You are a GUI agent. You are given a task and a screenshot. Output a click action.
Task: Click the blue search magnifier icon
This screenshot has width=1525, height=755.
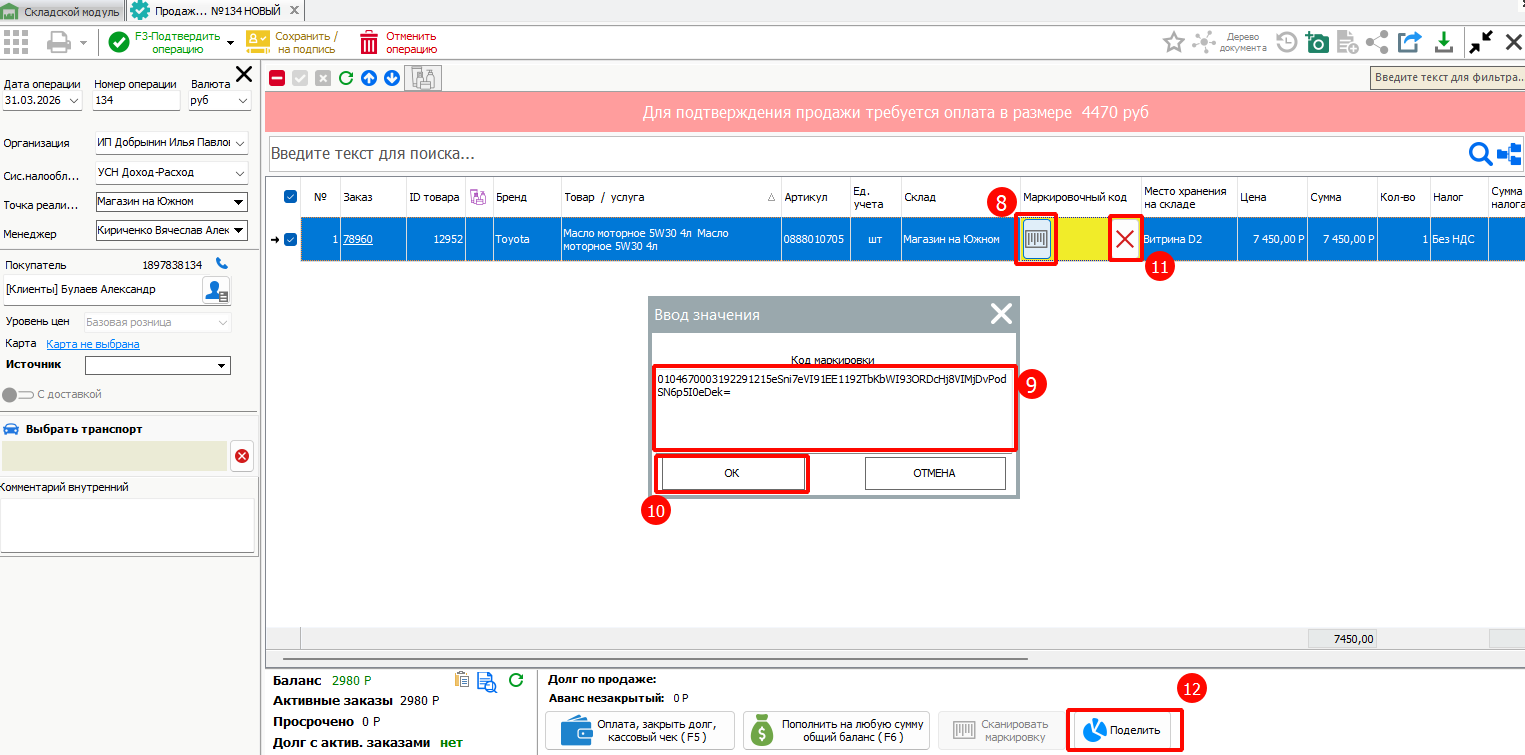[x=1479, y=154]
